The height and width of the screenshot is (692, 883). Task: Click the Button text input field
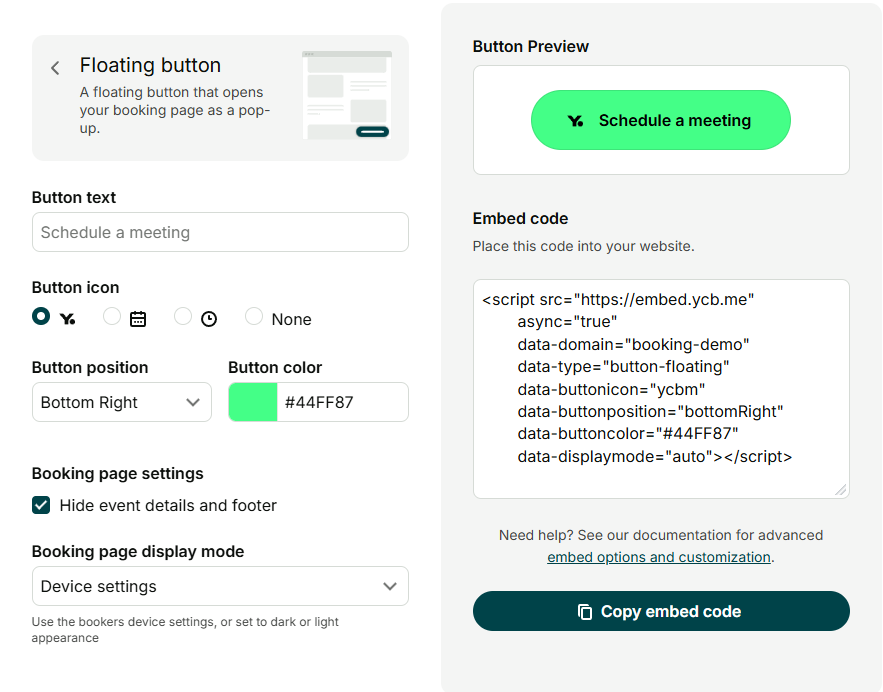[220, 232]
